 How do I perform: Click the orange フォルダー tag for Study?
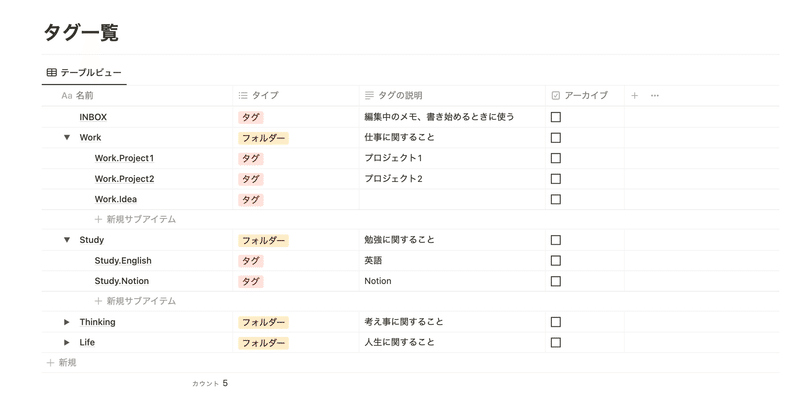[263, 240]
